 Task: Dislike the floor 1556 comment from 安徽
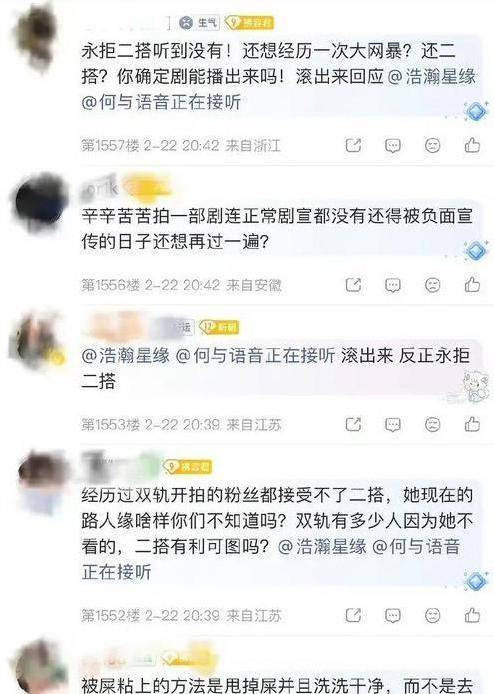tap(432, 285)
